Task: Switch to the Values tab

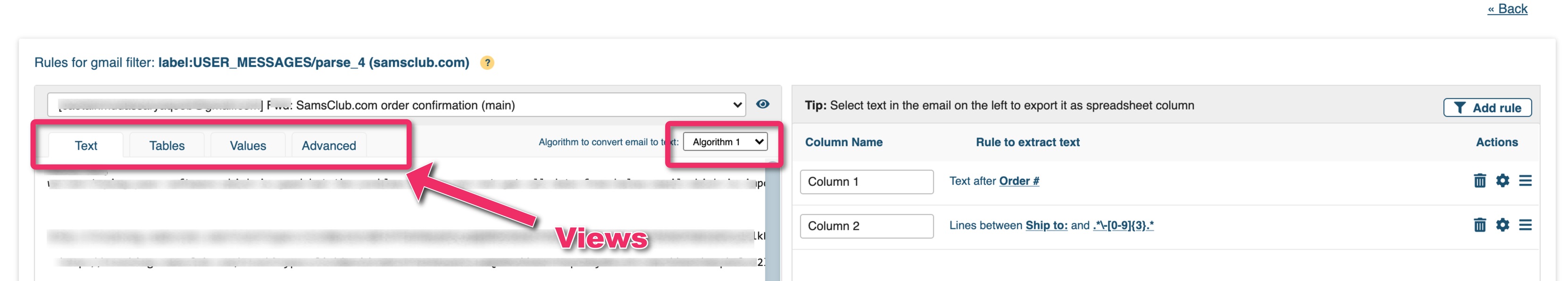Action: tap(248, 145)
